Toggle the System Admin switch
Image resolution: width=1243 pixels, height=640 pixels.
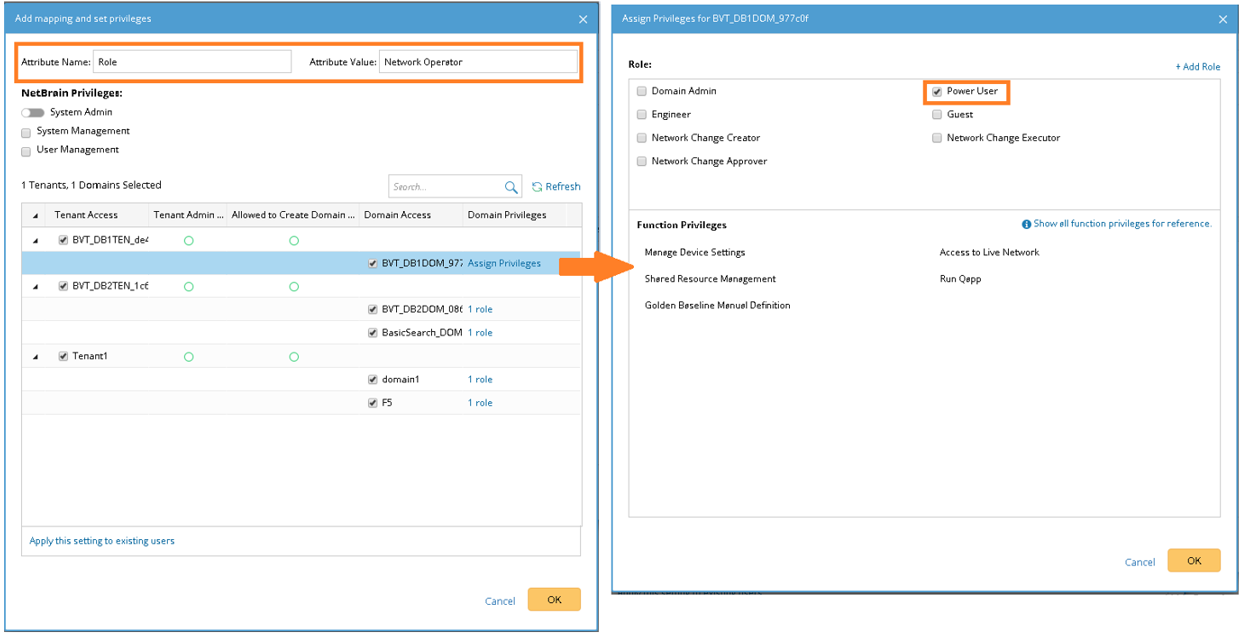coord(33,113)
